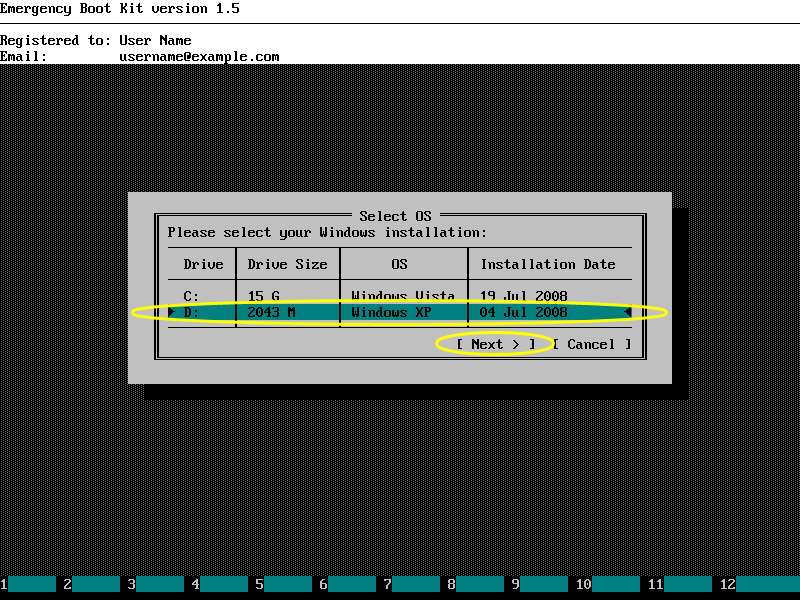Click function key slot 7 in bottom bar
Viewport: 800px width, 600px height.
pyautogui.click(x=412, y=584)
